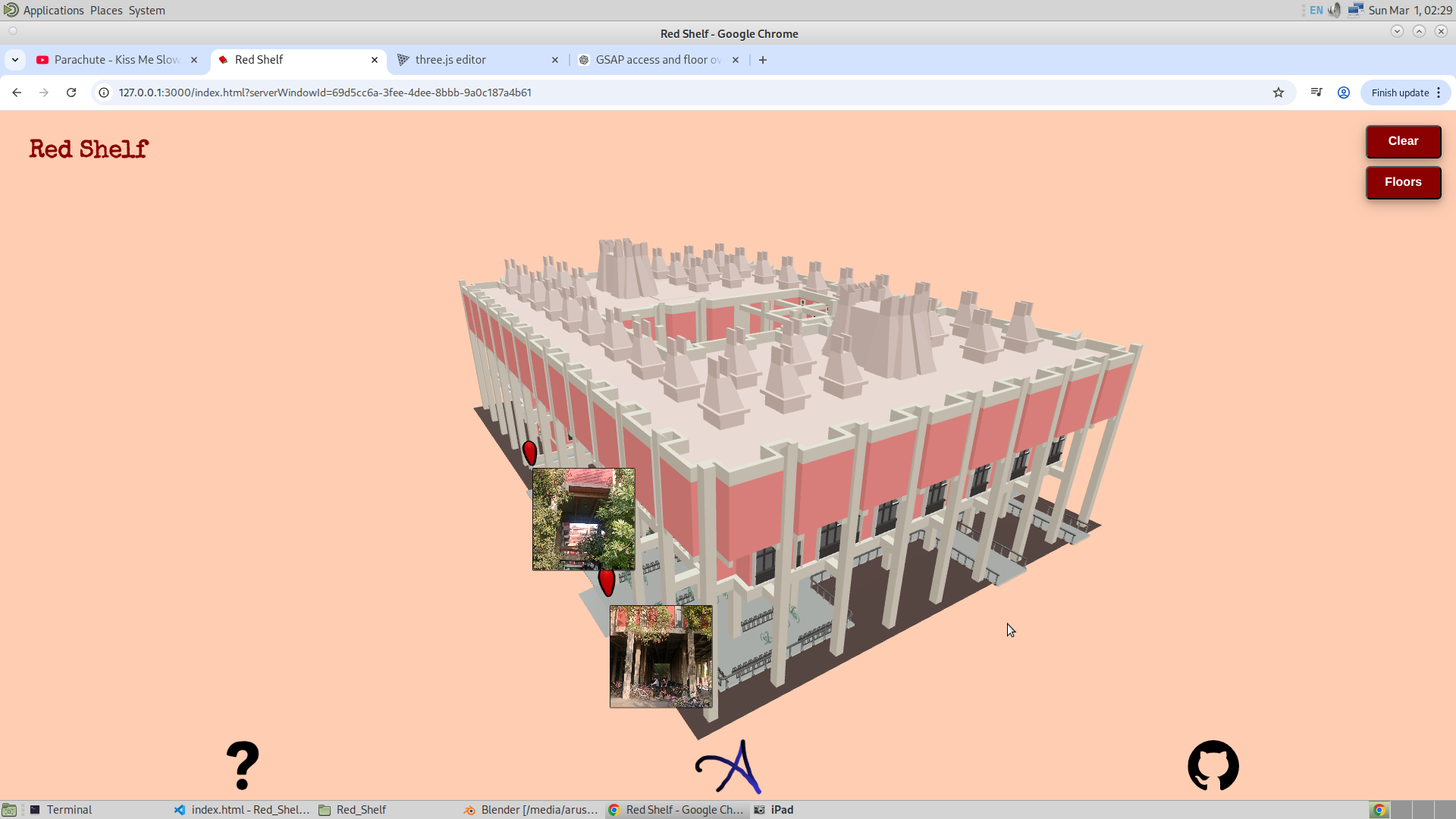Open the Applications menu
The height and width of the screenshot is (819, 1456).
(52, 10)
